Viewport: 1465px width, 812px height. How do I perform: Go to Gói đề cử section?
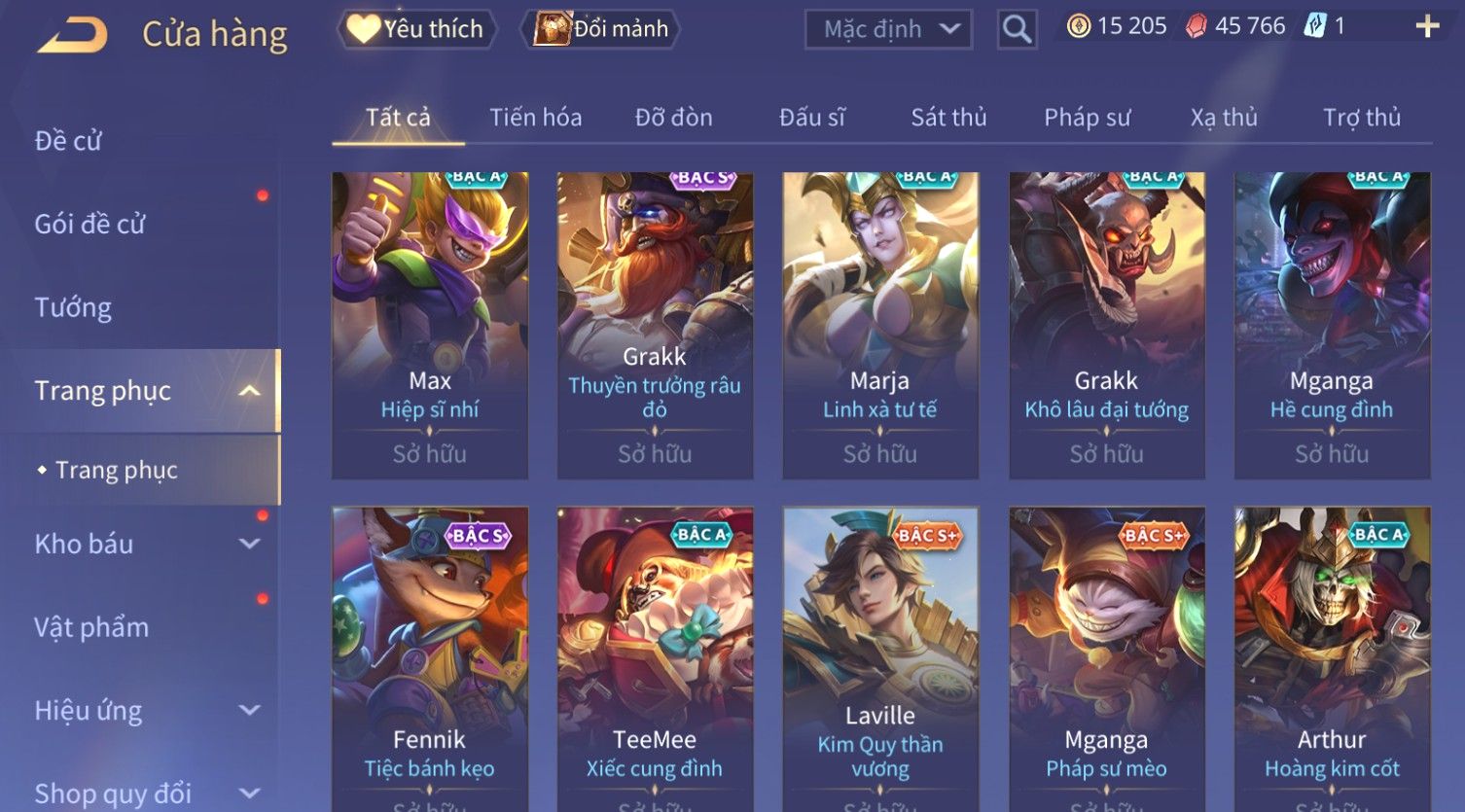[89, 224]
